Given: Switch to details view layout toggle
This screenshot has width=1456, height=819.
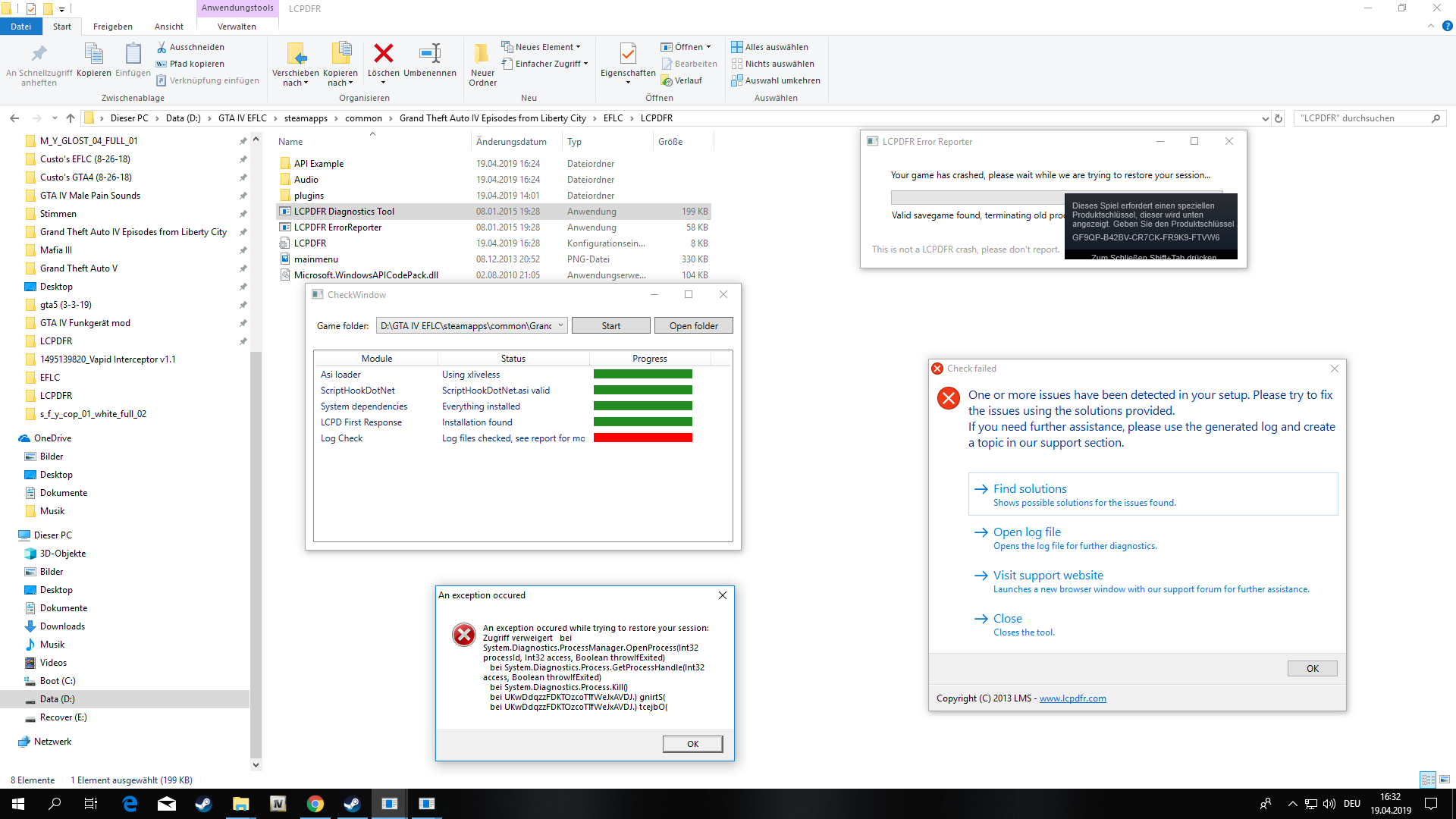Looking at the screenshot, I should (1428, 780).
